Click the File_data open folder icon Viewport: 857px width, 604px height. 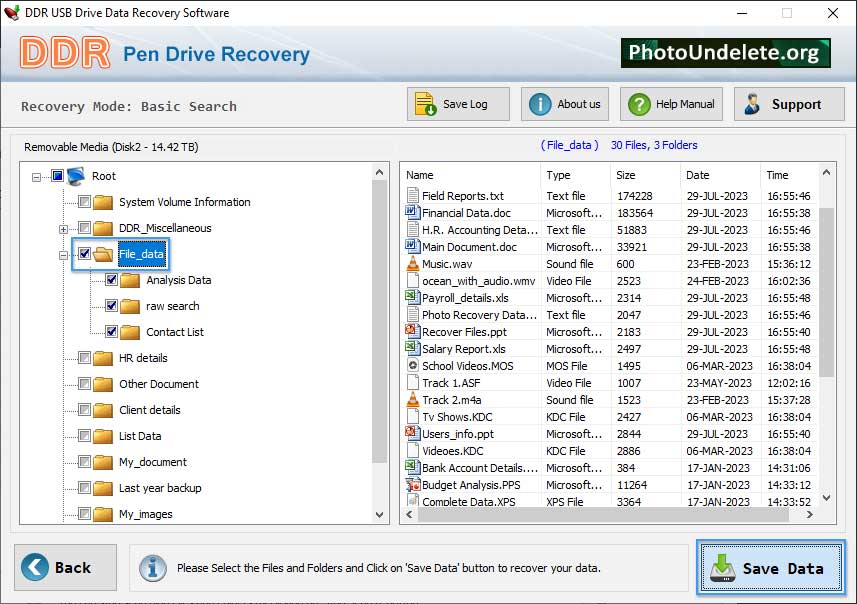(103, 254)
